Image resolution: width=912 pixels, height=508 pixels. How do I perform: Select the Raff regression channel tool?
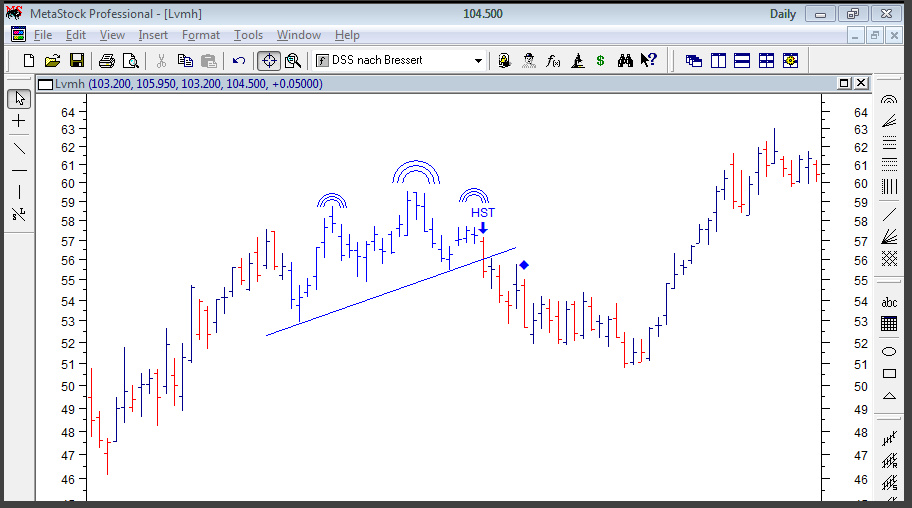pos(889,461)
